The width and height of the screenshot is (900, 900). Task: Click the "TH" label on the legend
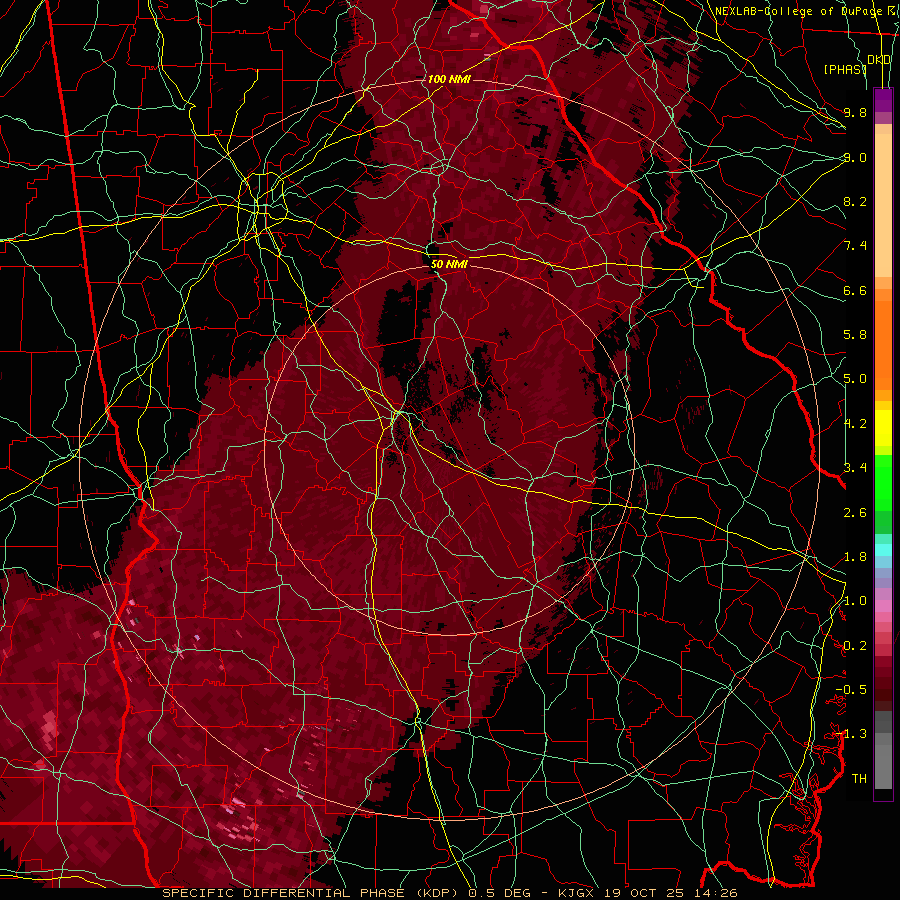coord(859,779)
